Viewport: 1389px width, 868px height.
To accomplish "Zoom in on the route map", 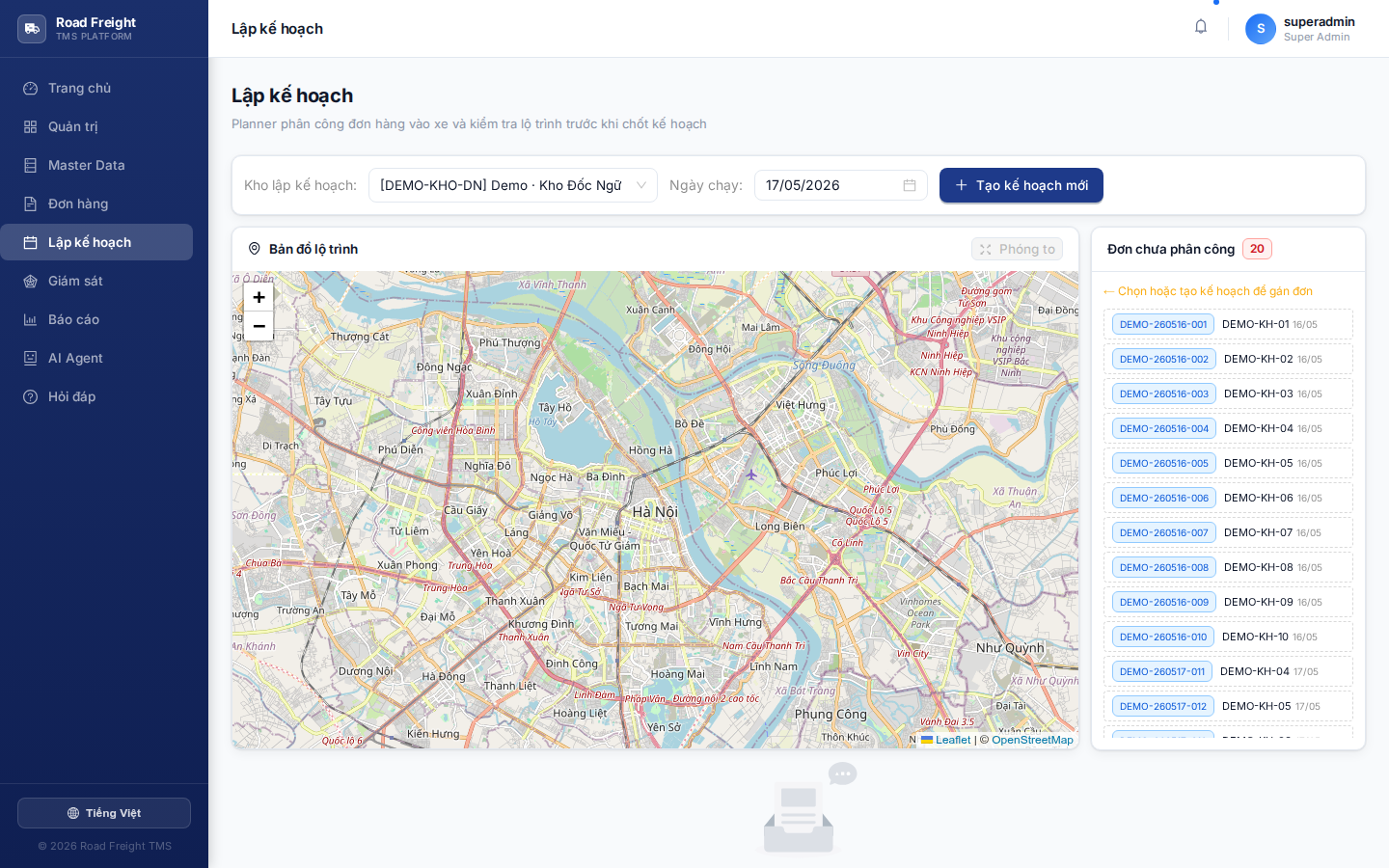I will tap(259, 297).
